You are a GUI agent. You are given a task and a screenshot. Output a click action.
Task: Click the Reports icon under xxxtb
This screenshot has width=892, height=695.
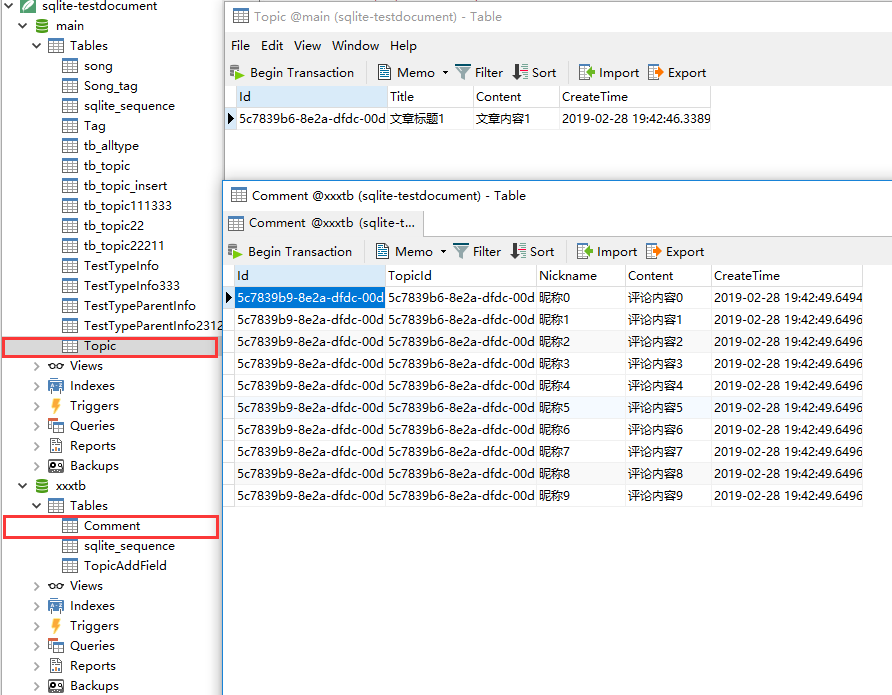click(56, 665)
